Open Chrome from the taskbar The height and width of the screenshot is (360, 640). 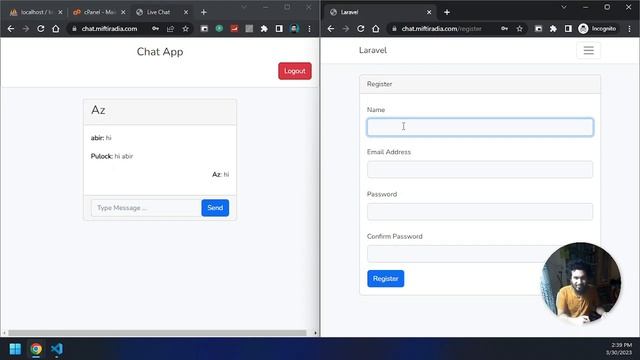36,349
